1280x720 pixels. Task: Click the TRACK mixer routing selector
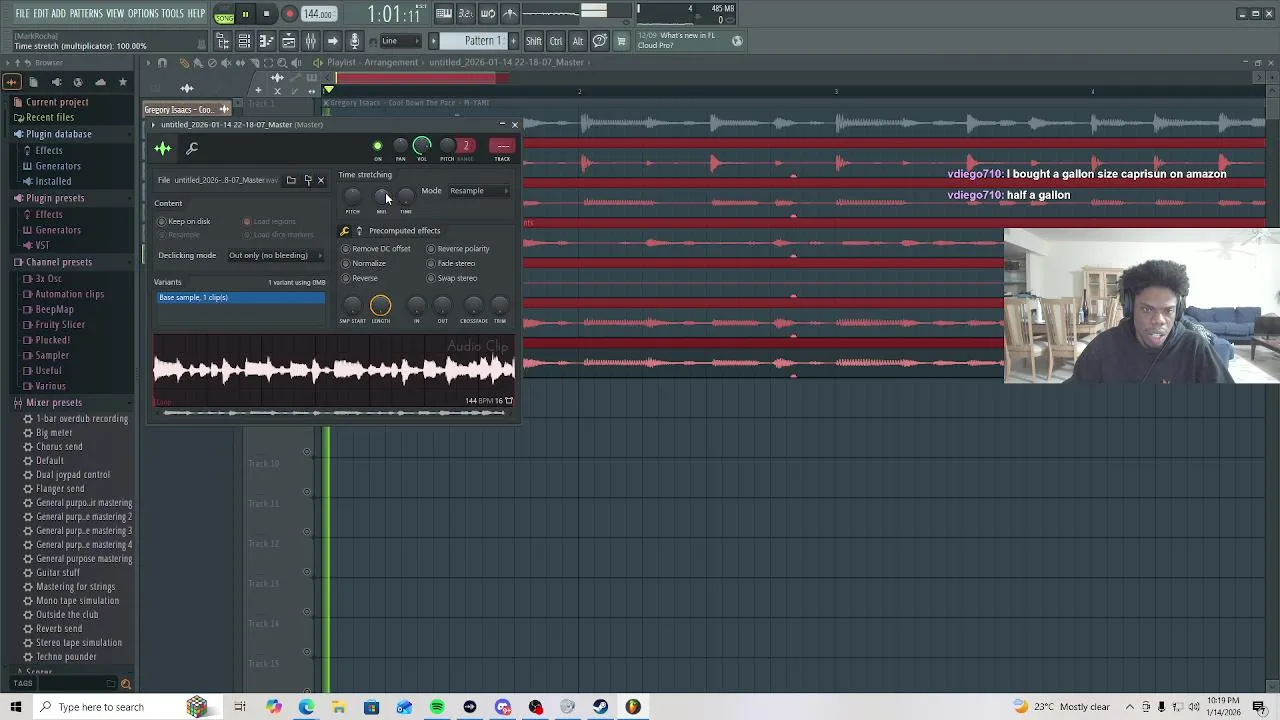[502, 147]
